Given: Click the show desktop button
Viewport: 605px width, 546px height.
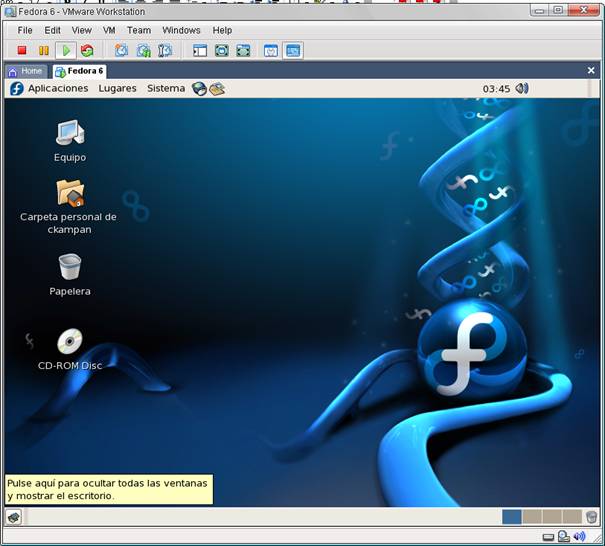Looking at the screenshot, I should (14, 517).
